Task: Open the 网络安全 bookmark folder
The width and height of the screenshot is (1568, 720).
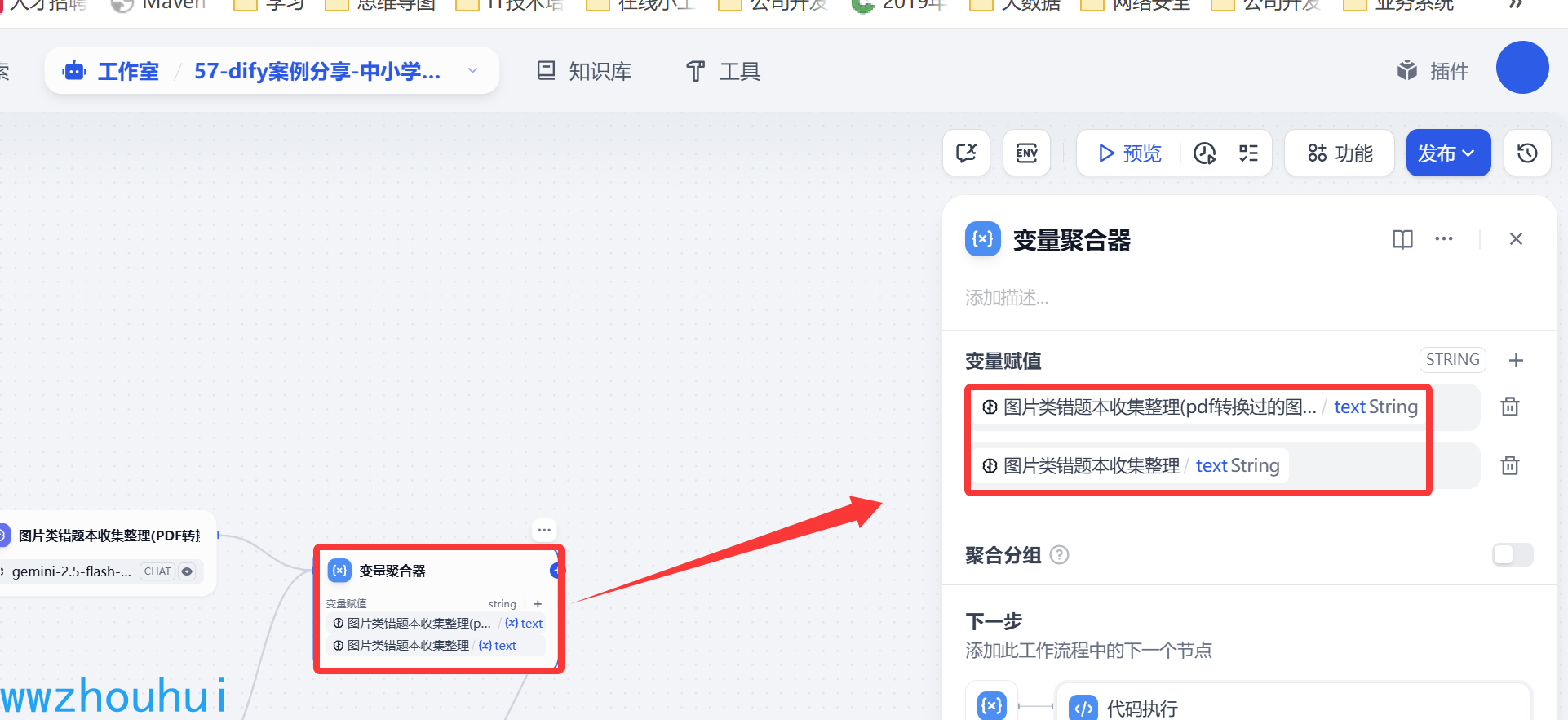Action: pyautogui.click(x=1136, y=5)
